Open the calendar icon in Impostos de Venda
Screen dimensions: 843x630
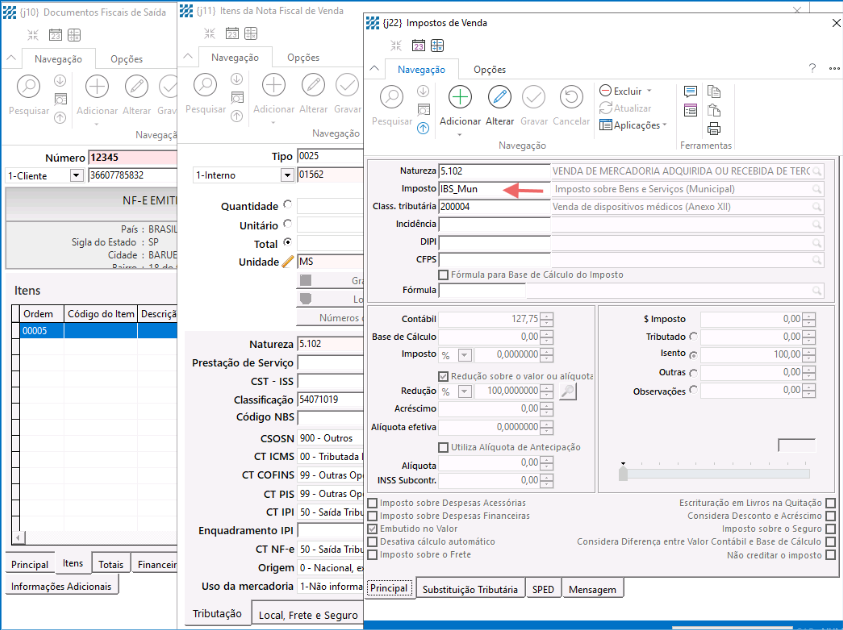(419, 45)
